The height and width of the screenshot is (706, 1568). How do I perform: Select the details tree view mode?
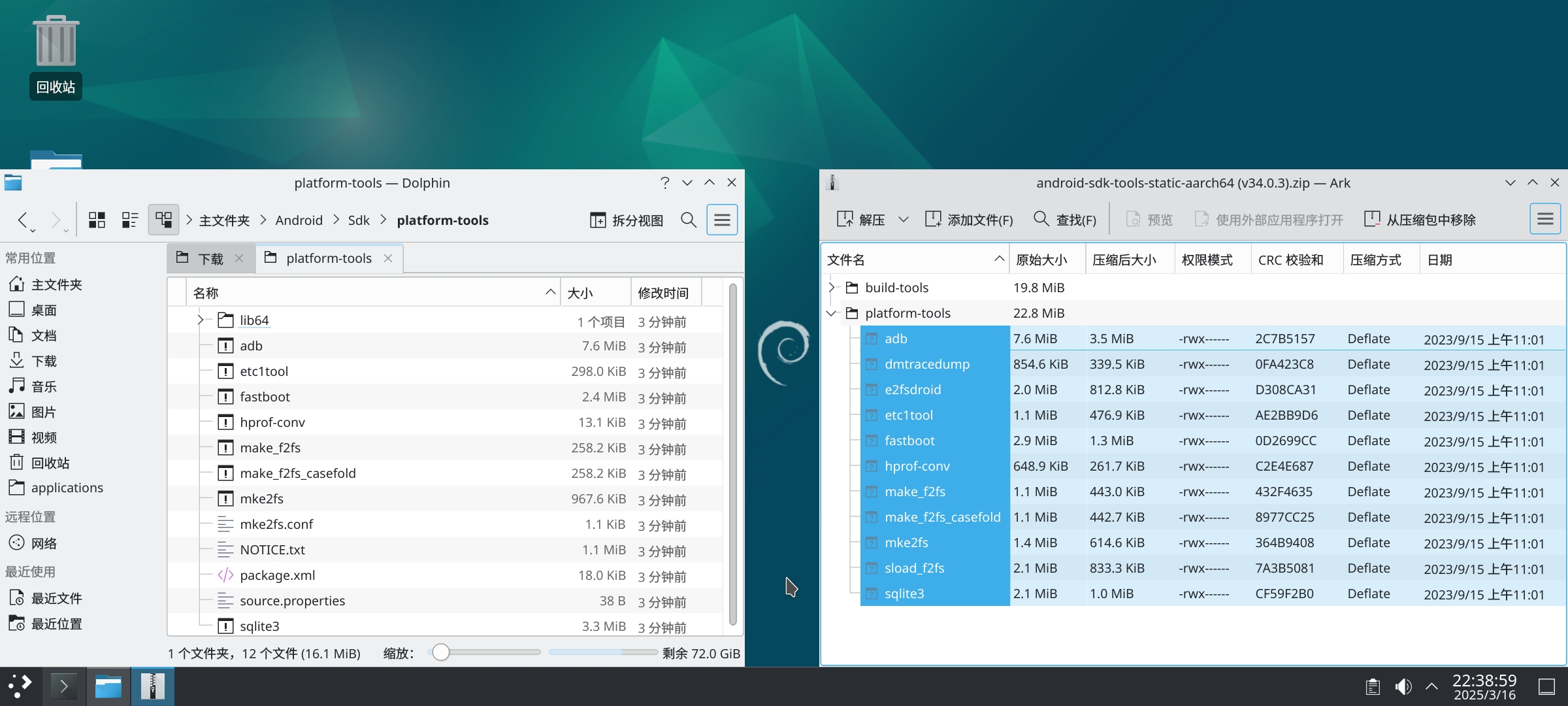(x=163, y=220)
